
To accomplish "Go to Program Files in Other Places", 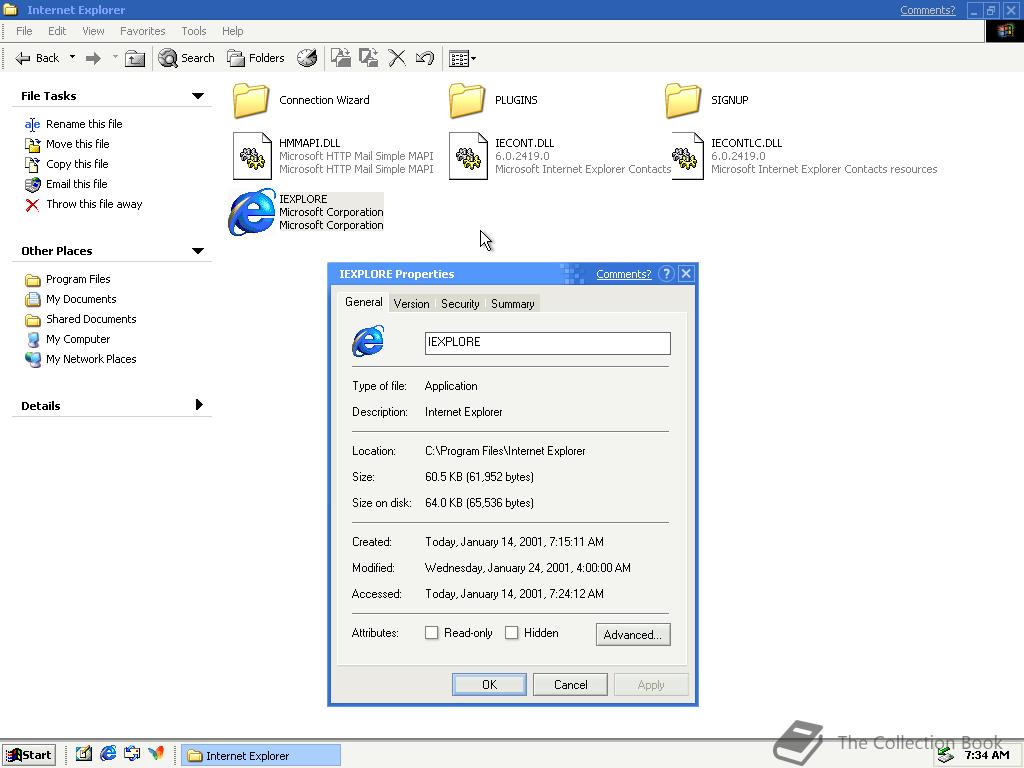I will tap(78, 279).
